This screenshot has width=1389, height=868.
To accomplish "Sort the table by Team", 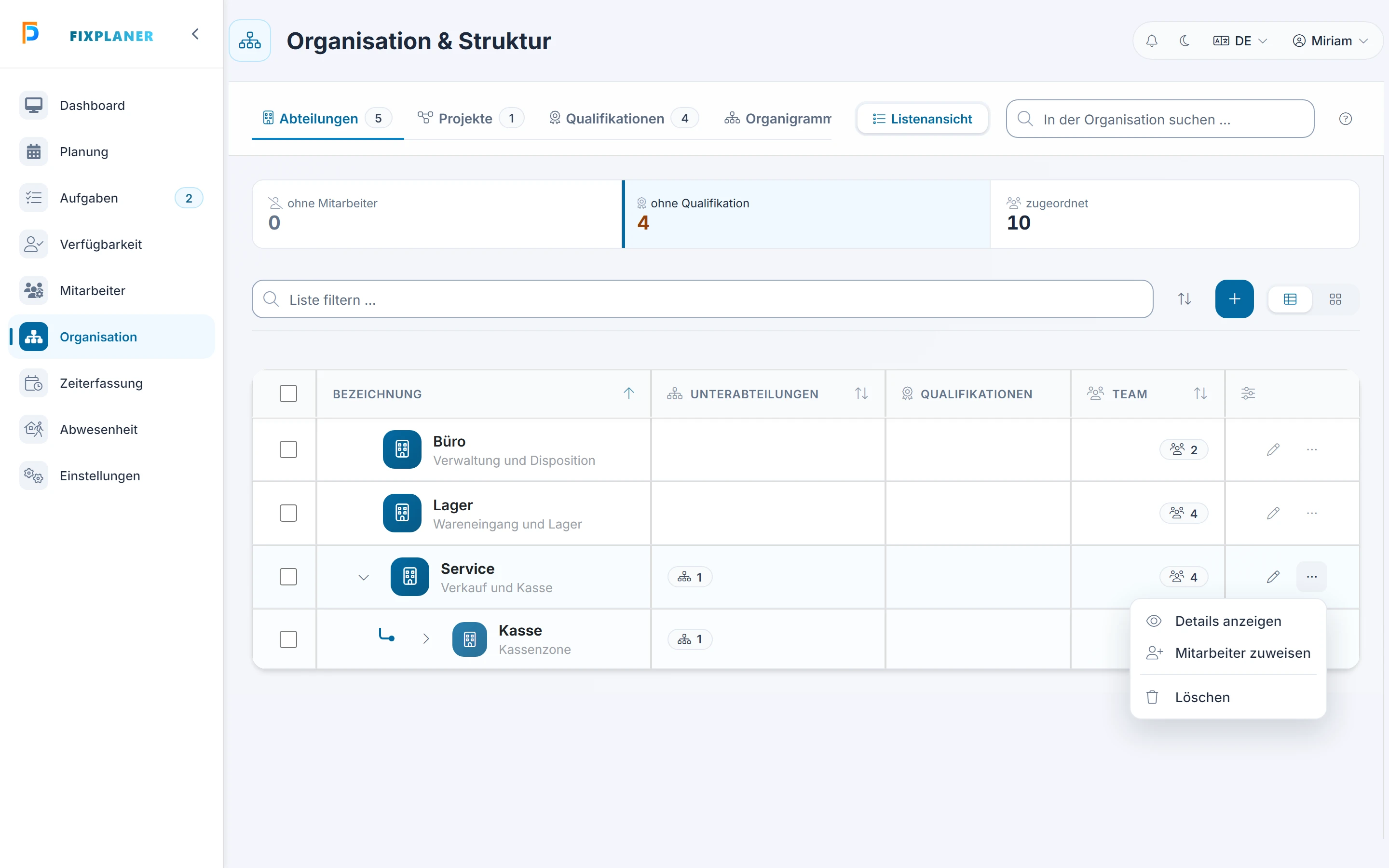I will click(1200, 393).
